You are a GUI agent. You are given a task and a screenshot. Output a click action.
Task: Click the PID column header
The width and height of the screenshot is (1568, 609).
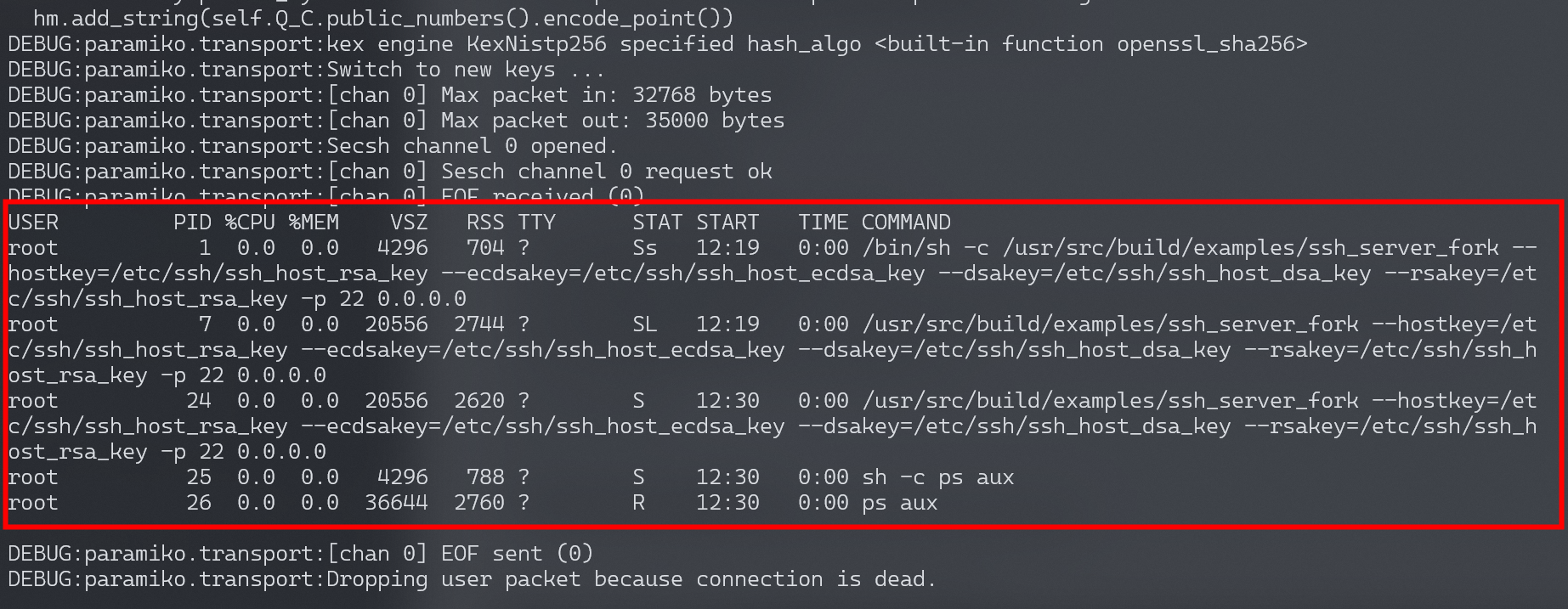point(192,223)
